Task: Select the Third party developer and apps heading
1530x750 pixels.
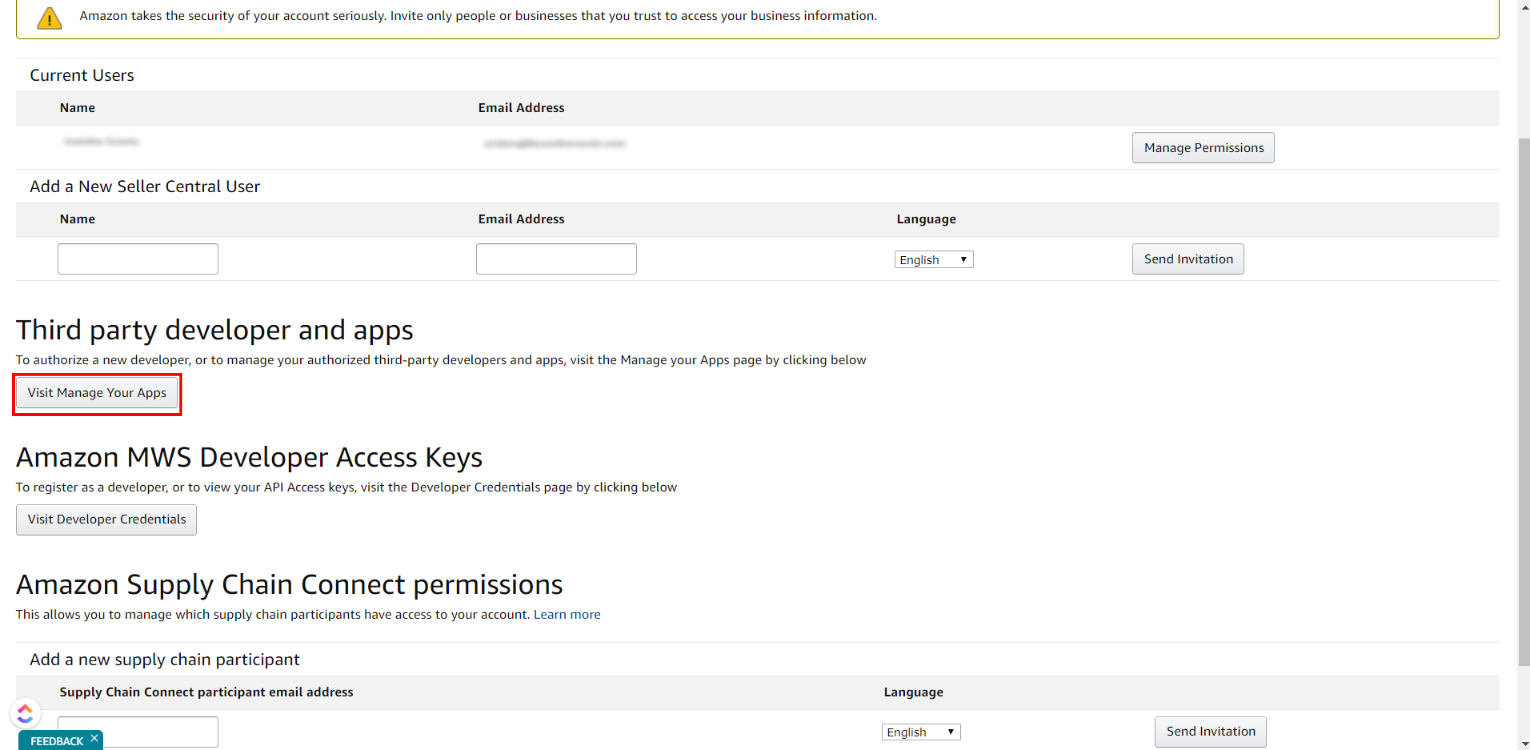Action: tap(215, 330)
